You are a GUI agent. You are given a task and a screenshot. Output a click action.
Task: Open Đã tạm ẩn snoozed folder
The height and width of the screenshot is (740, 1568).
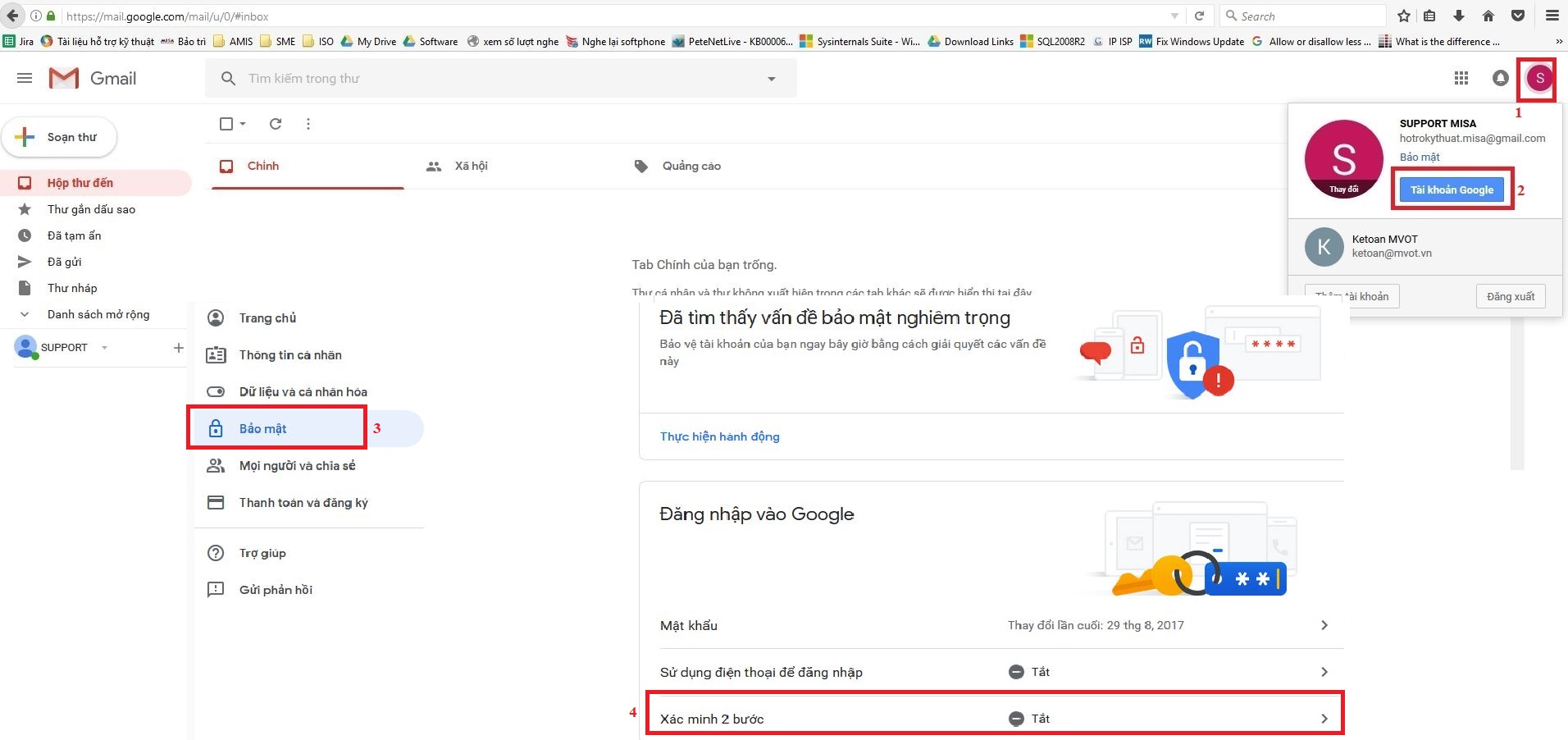click(x=75, y=235)
